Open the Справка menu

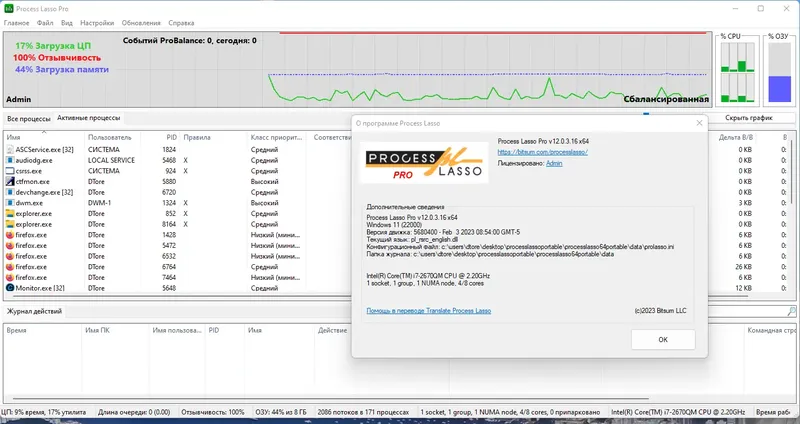181,23
